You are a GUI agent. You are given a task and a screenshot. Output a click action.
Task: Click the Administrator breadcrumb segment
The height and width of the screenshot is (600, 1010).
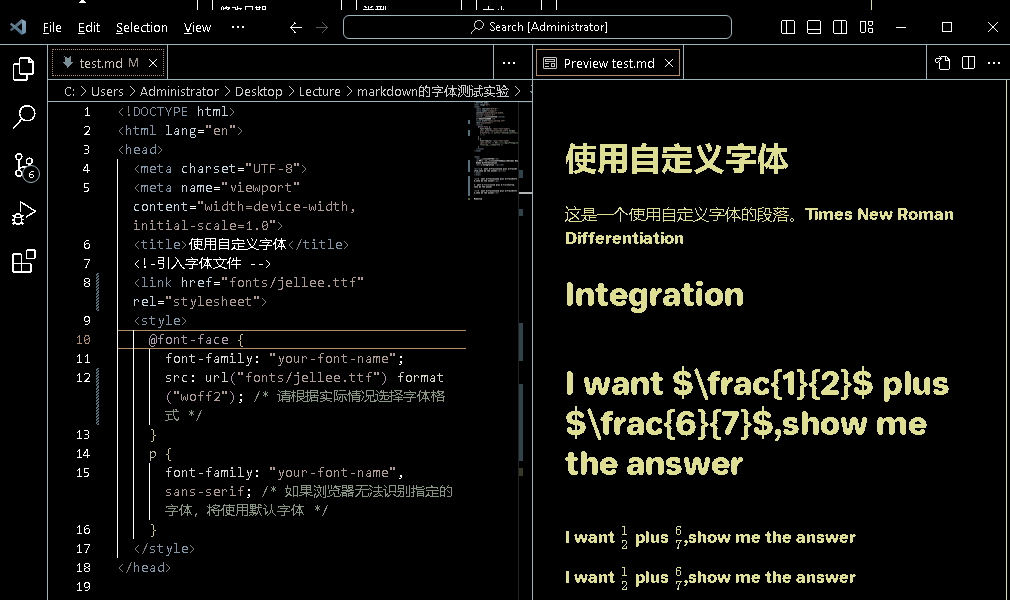179,92
